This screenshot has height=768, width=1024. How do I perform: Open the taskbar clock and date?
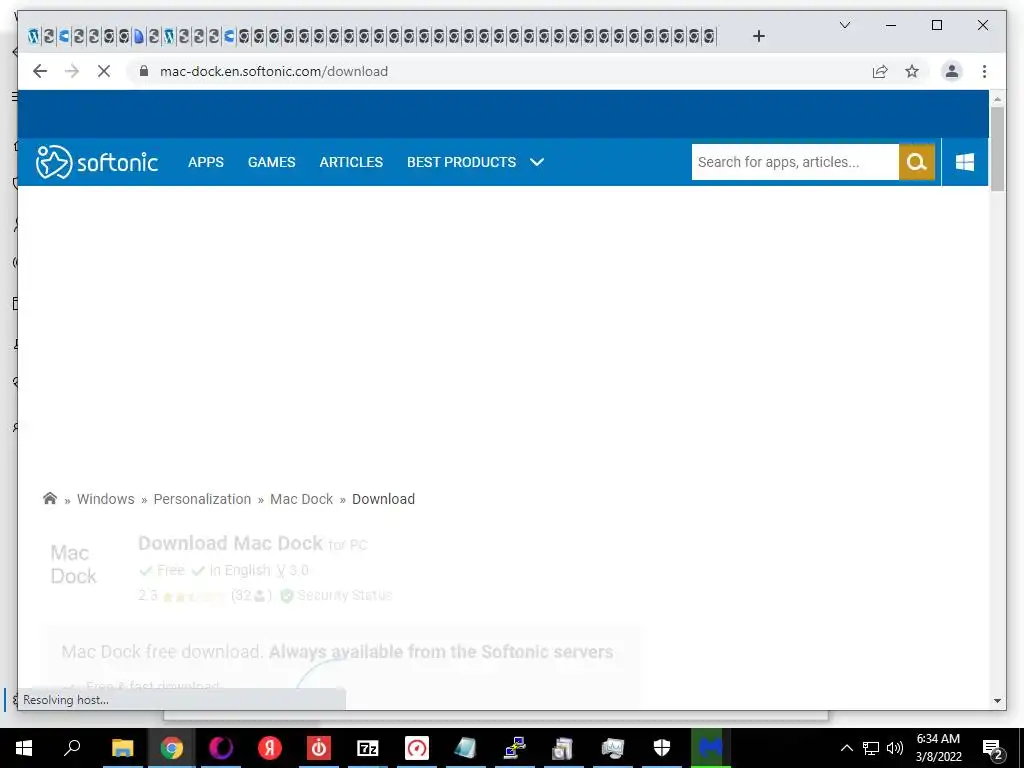pos(938,748)
